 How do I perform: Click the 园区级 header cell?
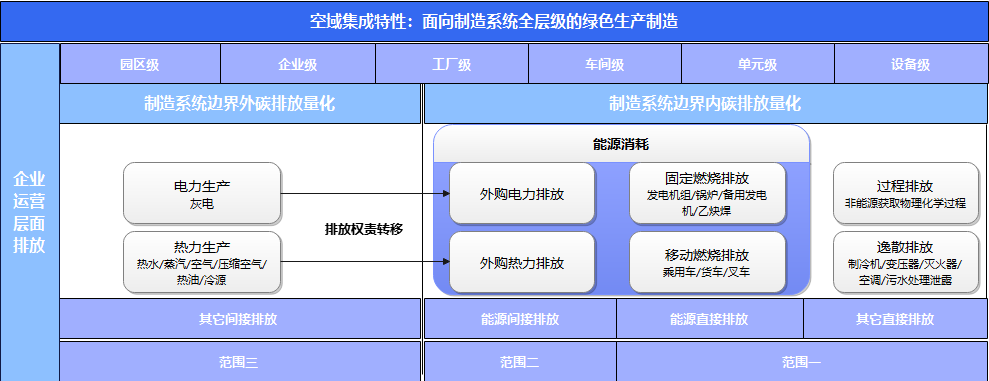140,64
